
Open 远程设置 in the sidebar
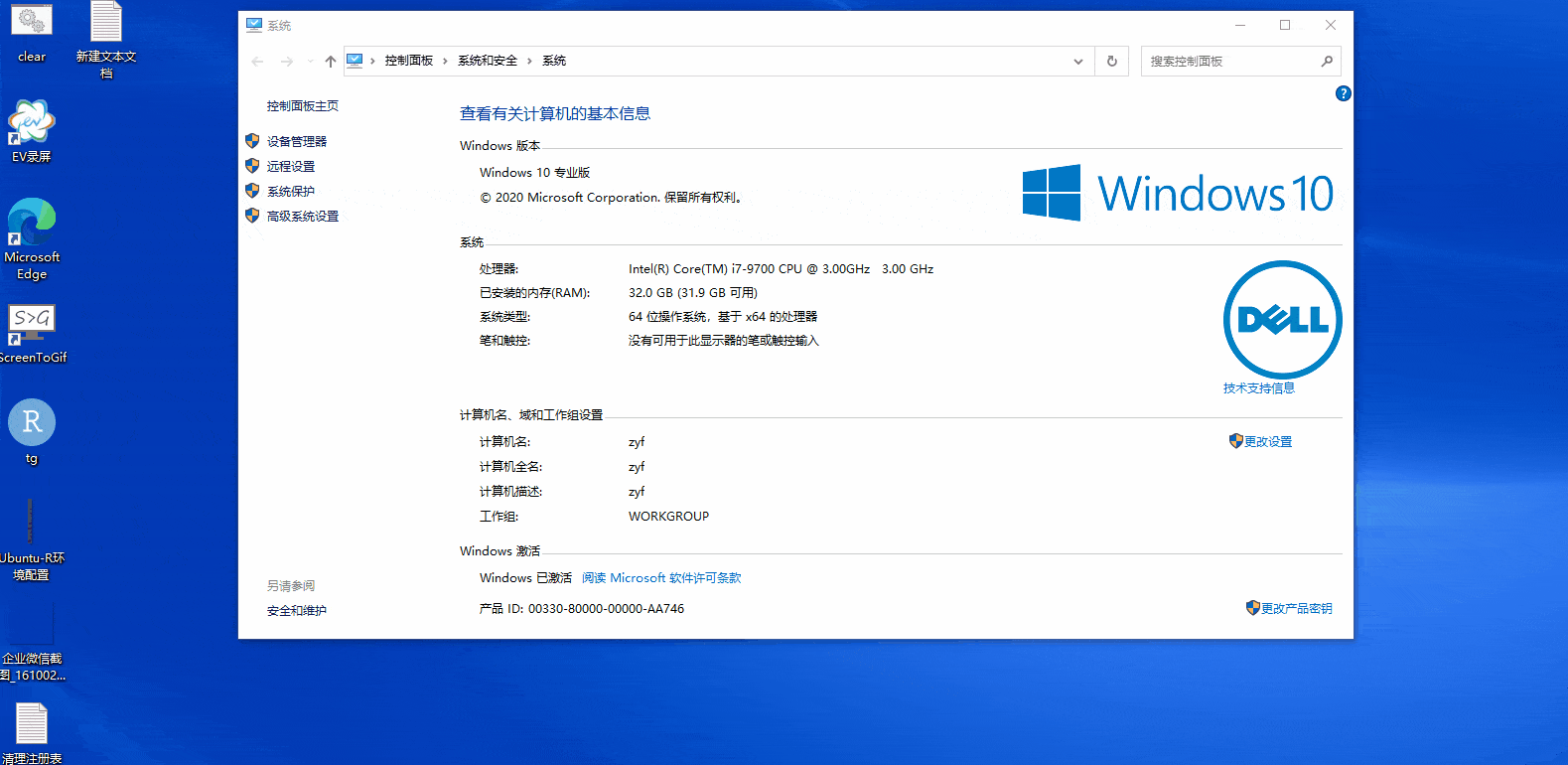click(x=291, y=166)
